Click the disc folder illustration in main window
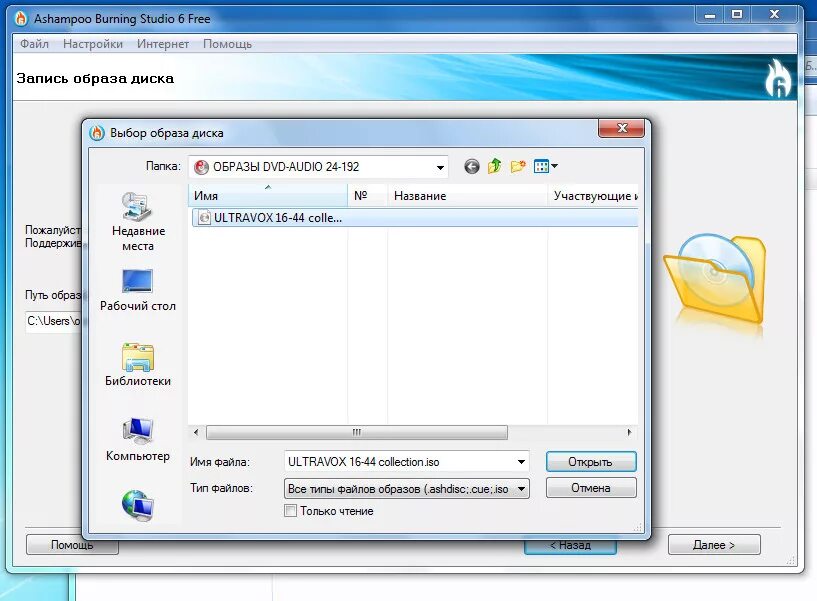Viewport: 817px width, 601px height. [x=715, y=279]
